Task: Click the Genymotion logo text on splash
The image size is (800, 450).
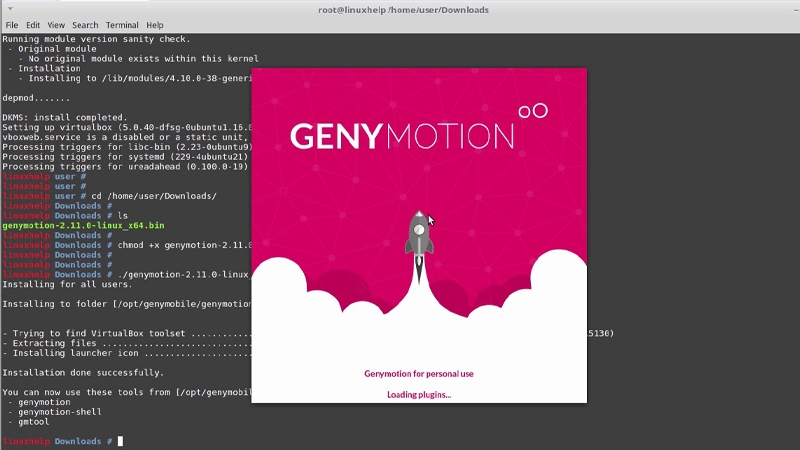Action: (402, 136)
